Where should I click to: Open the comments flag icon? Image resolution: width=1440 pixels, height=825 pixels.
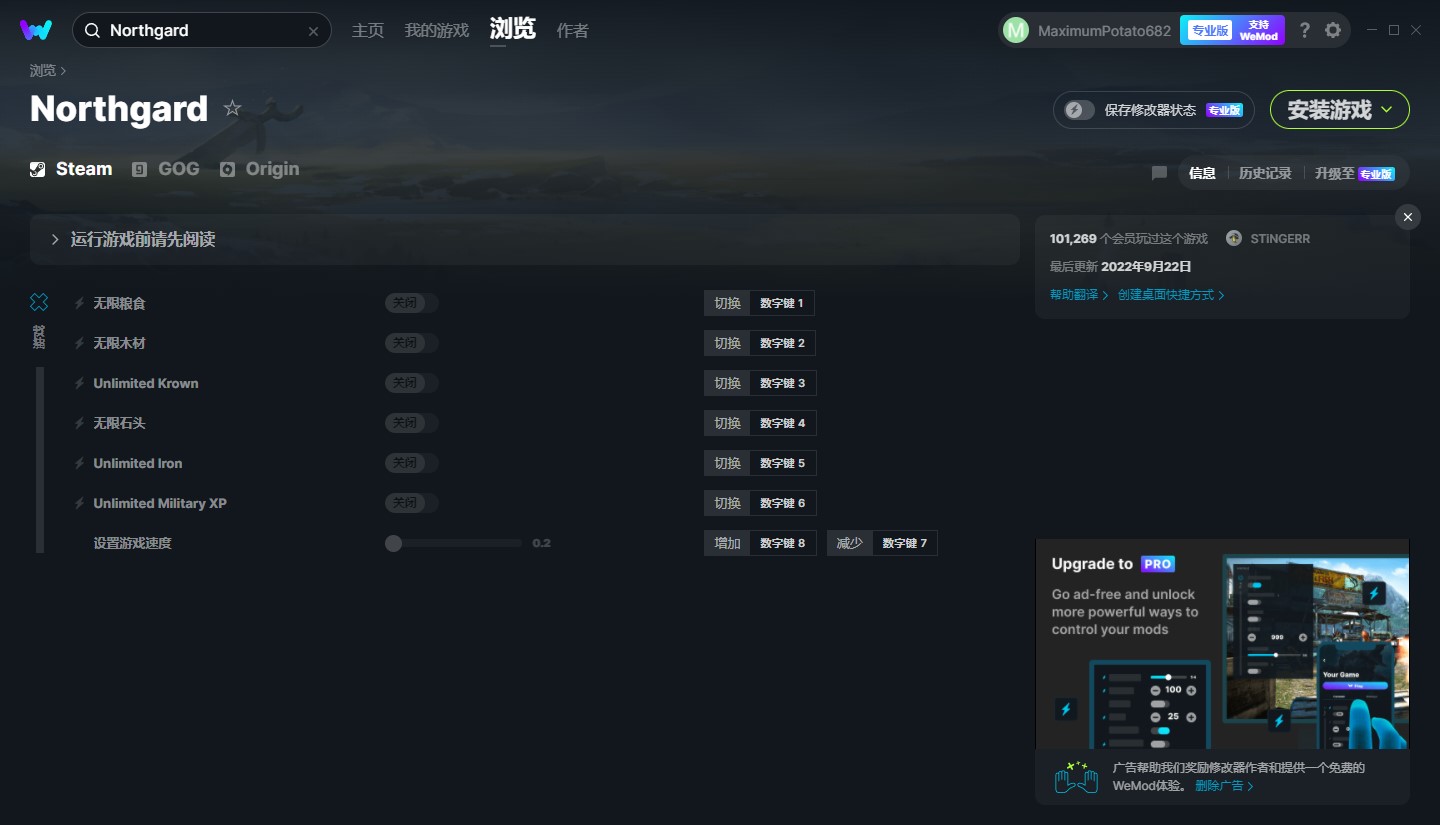coord(1159,173)
